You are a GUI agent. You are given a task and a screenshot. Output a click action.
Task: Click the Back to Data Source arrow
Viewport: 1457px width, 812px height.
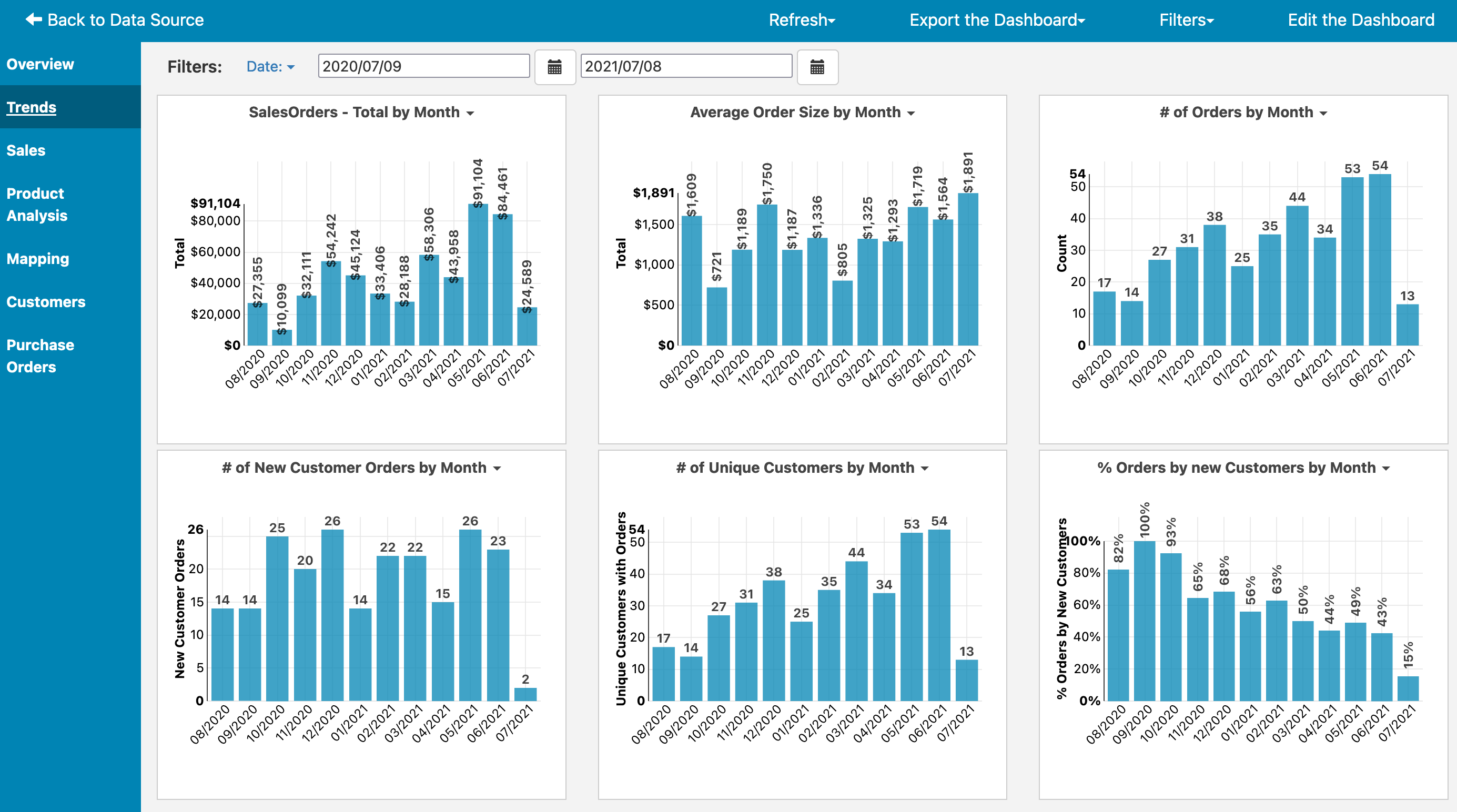(x=34, y=20)
